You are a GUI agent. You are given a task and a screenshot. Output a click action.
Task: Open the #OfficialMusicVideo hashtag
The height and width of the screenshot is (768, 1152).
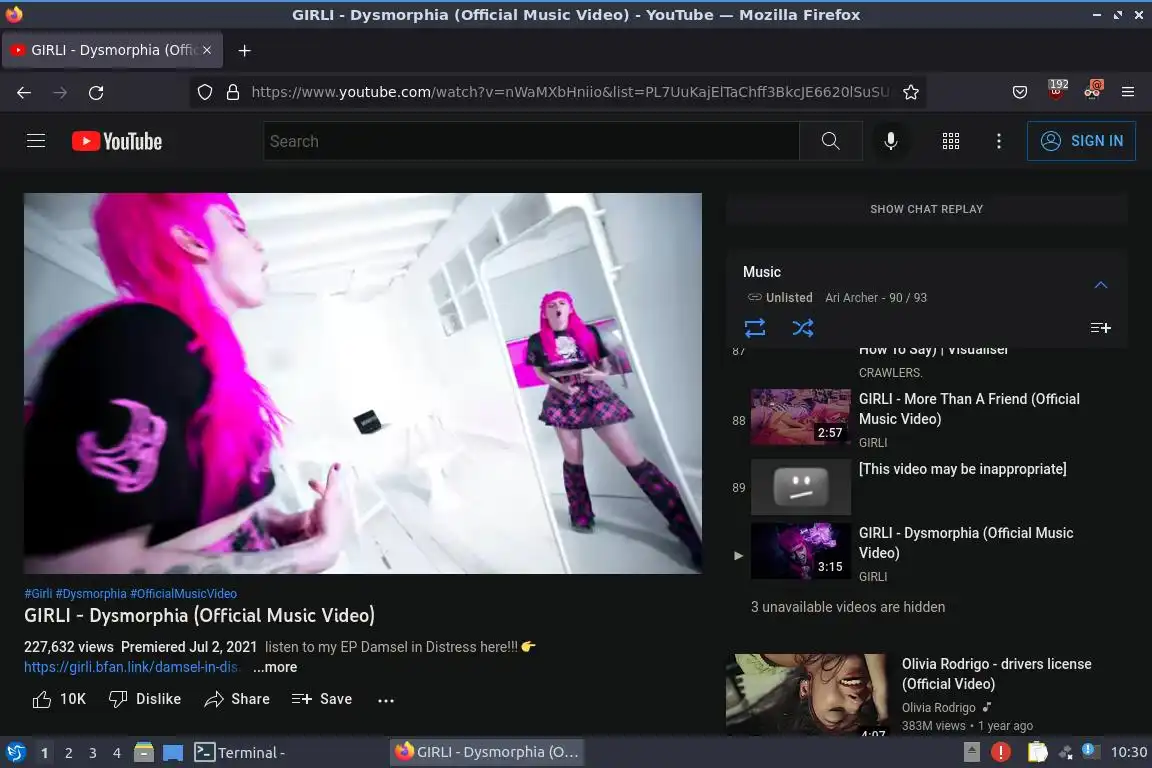184,594
